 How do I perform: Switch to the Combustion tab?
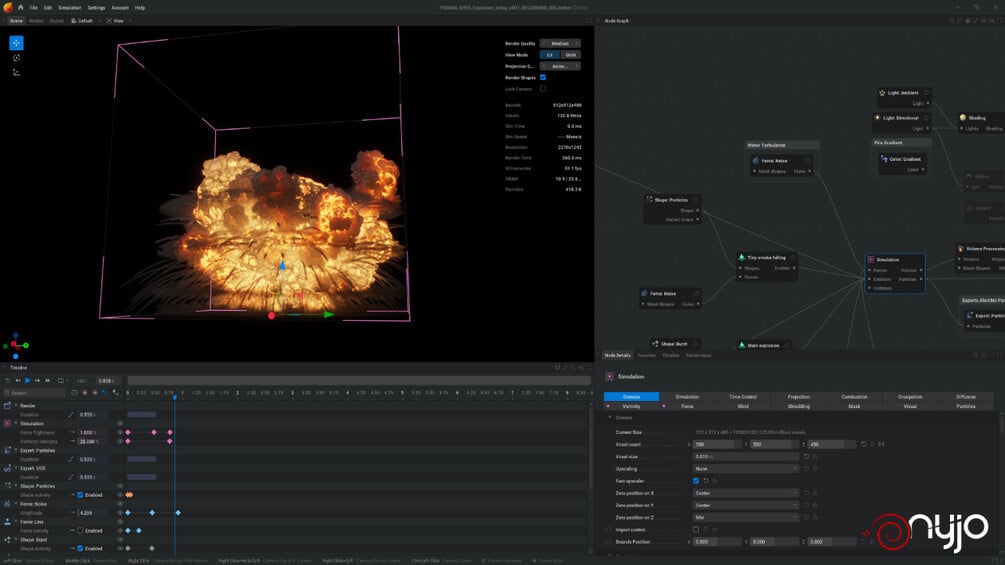coord(854,396)
